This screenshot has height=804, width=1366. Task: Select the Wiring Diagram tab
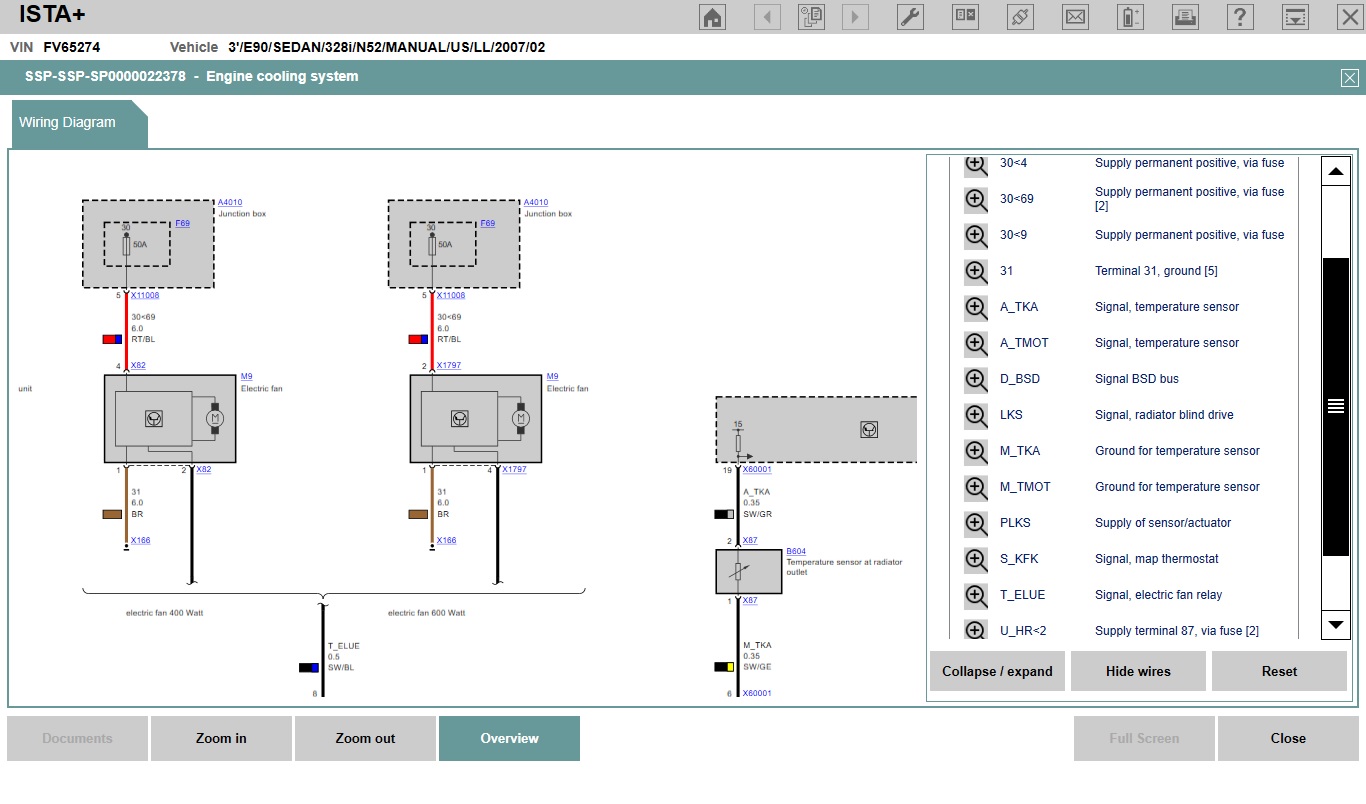point(68,123)
